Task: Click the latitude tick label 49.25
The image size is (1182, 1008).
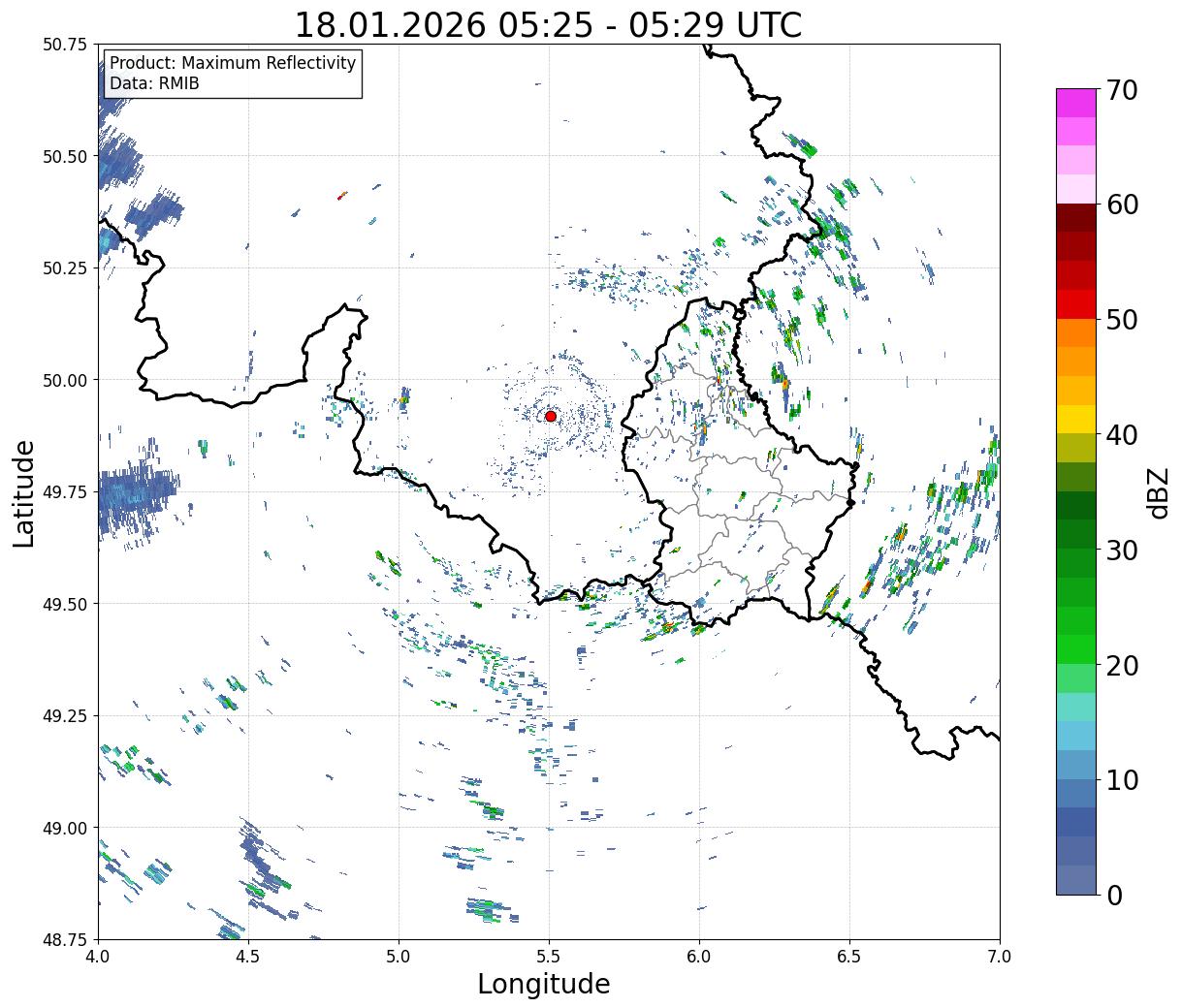Action: (x=65, y=715)
